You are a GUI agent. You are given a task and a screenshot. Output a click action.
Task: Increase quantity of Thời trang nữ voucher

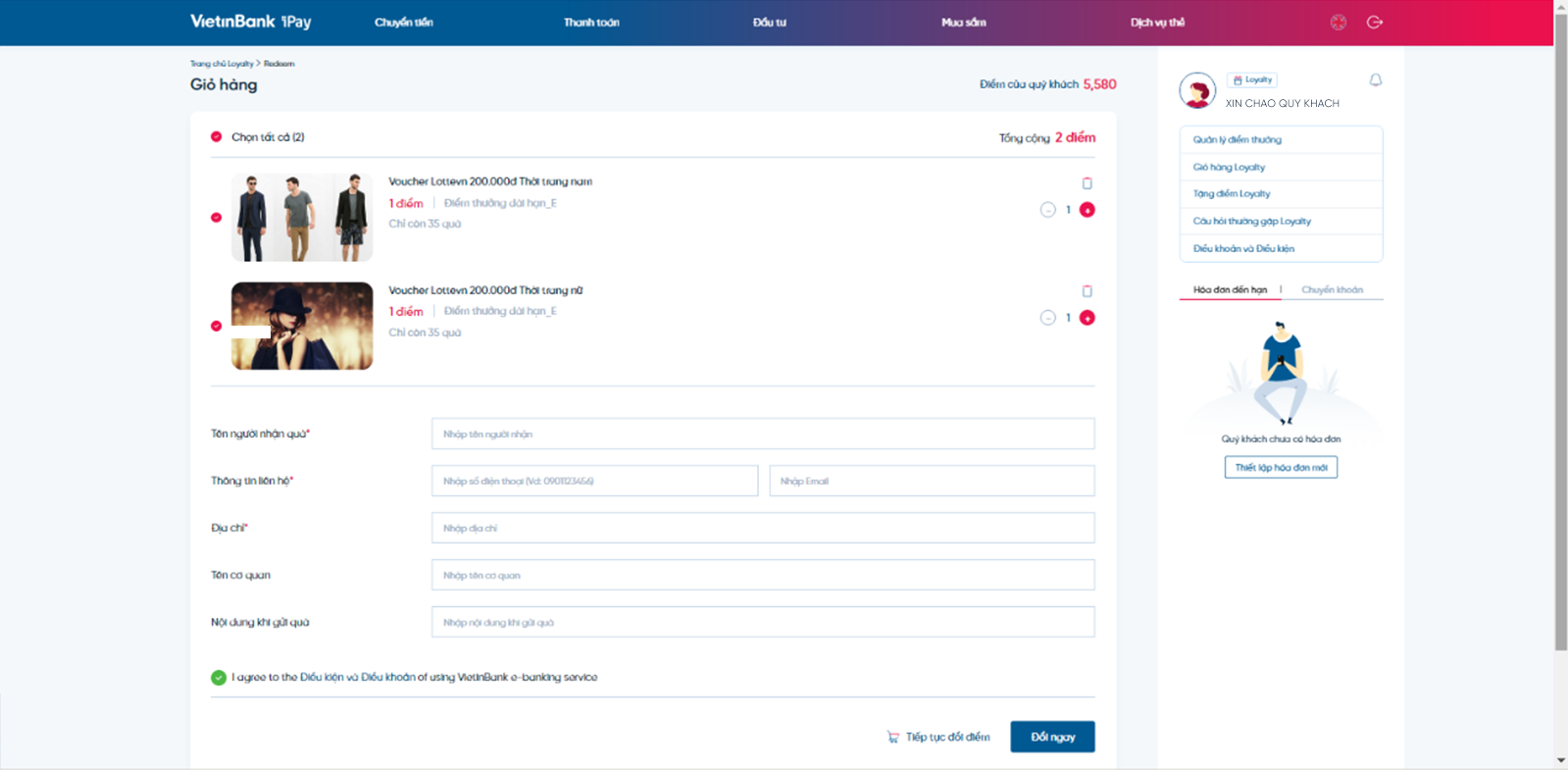pos(1087,318)
